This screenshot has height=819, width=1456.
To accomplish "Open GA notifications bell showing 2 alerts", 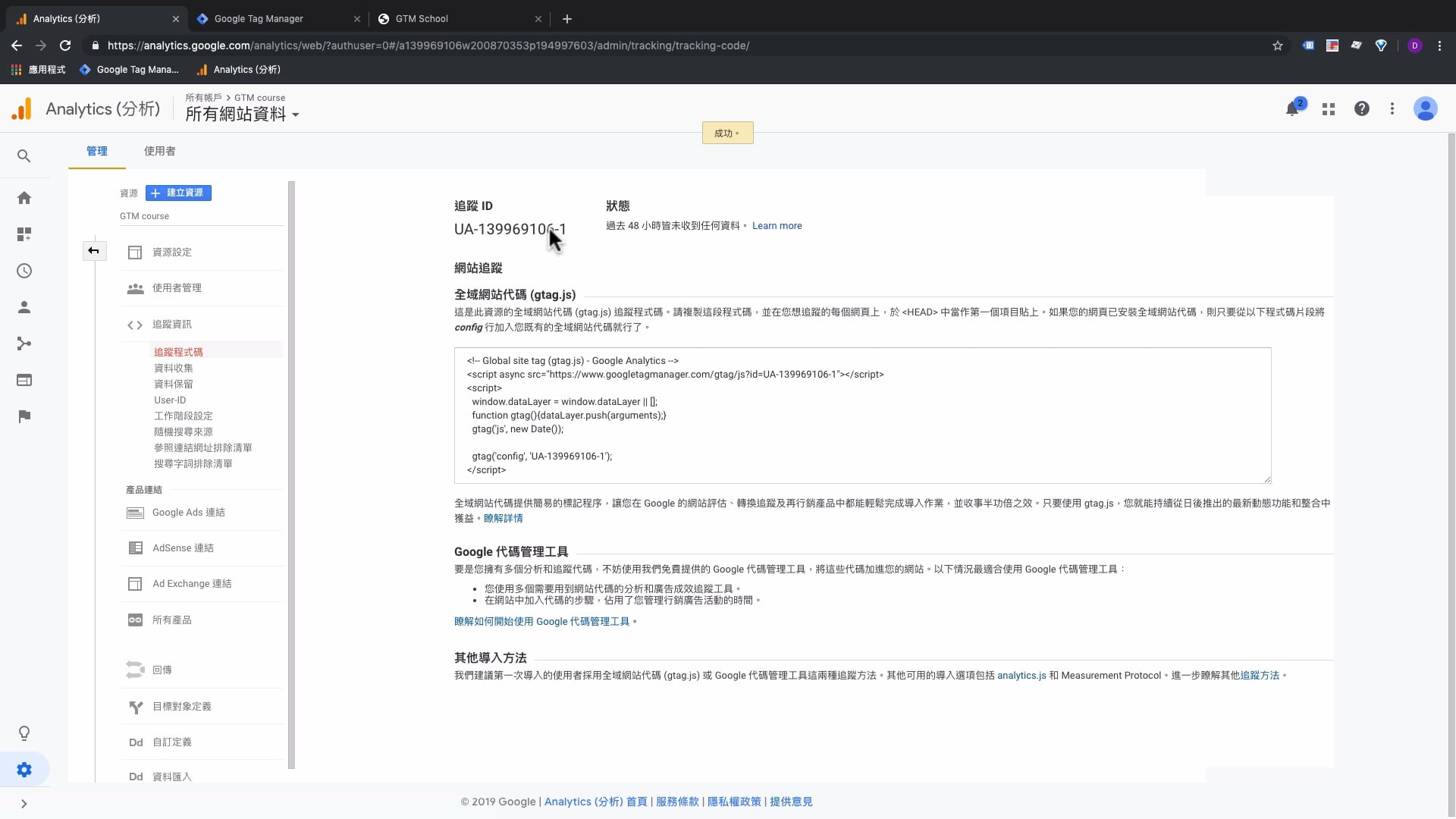I will tap(1291, 108).
